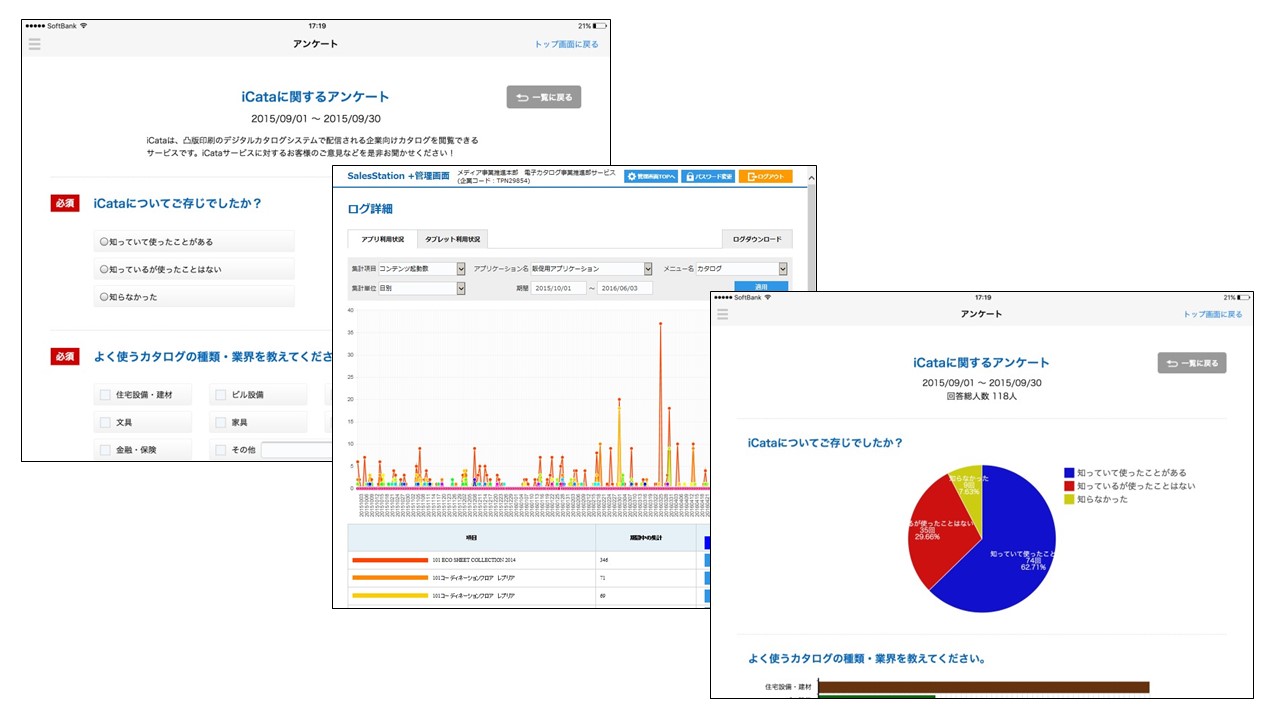Screen dimensions: 1280x720
Task: Tap battery icon in top-left survey window
Action: pos(599,26)
